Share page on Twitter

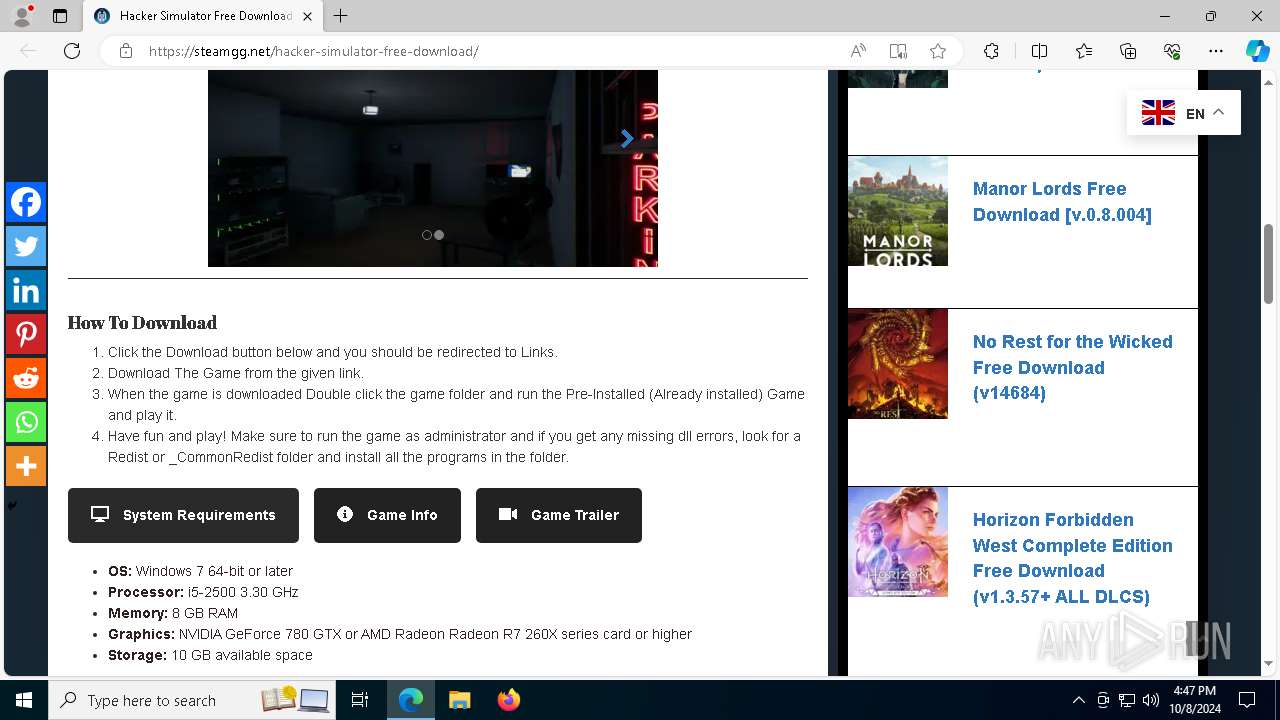[x=26, y=246]
